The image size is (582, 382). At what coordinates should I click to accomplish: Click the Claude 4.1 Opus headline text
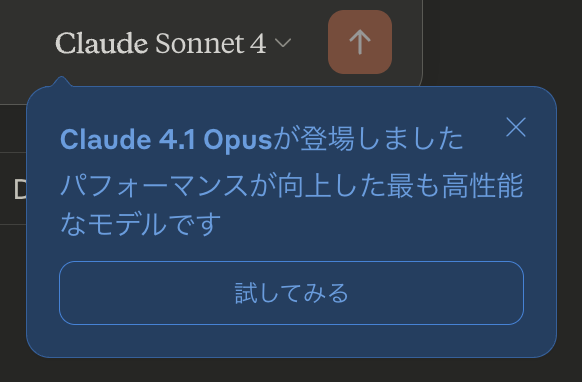point(262,139)
